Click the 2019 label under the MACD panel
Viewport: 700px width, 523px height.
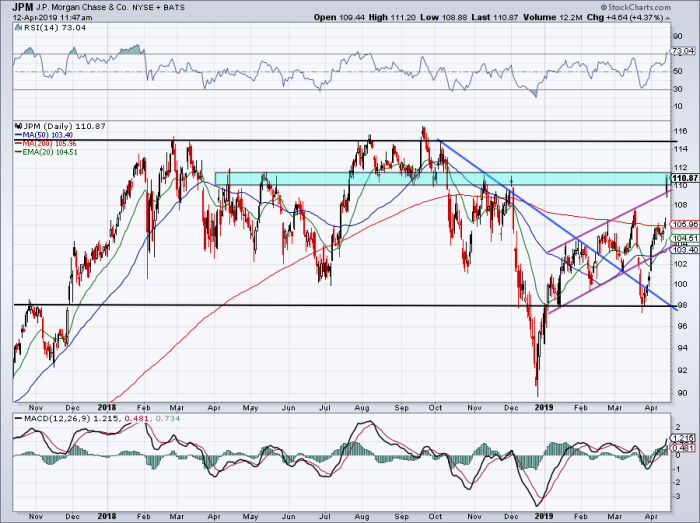pyautogui.click(x=544, y=516)
